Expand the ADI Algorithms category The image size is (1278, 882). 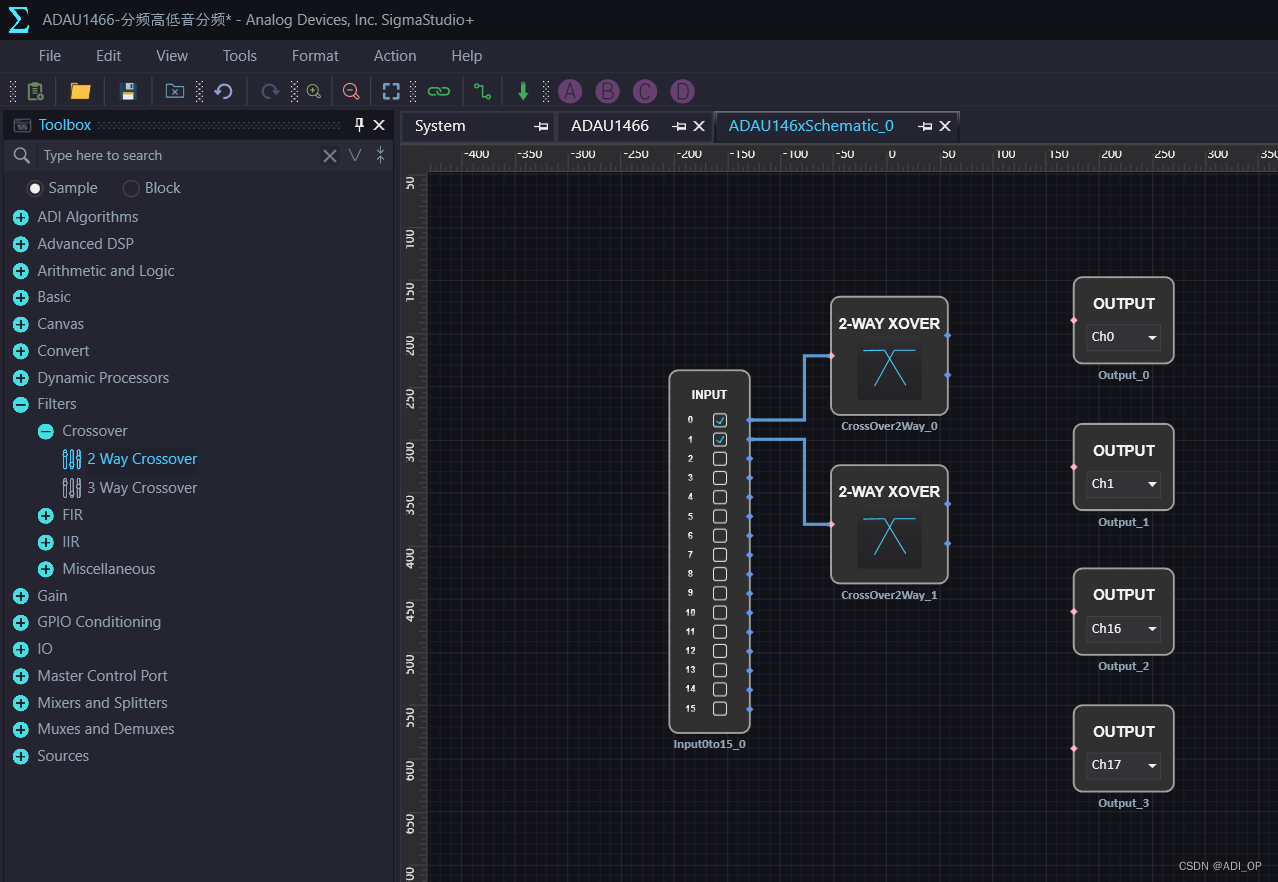click(20, 217)
